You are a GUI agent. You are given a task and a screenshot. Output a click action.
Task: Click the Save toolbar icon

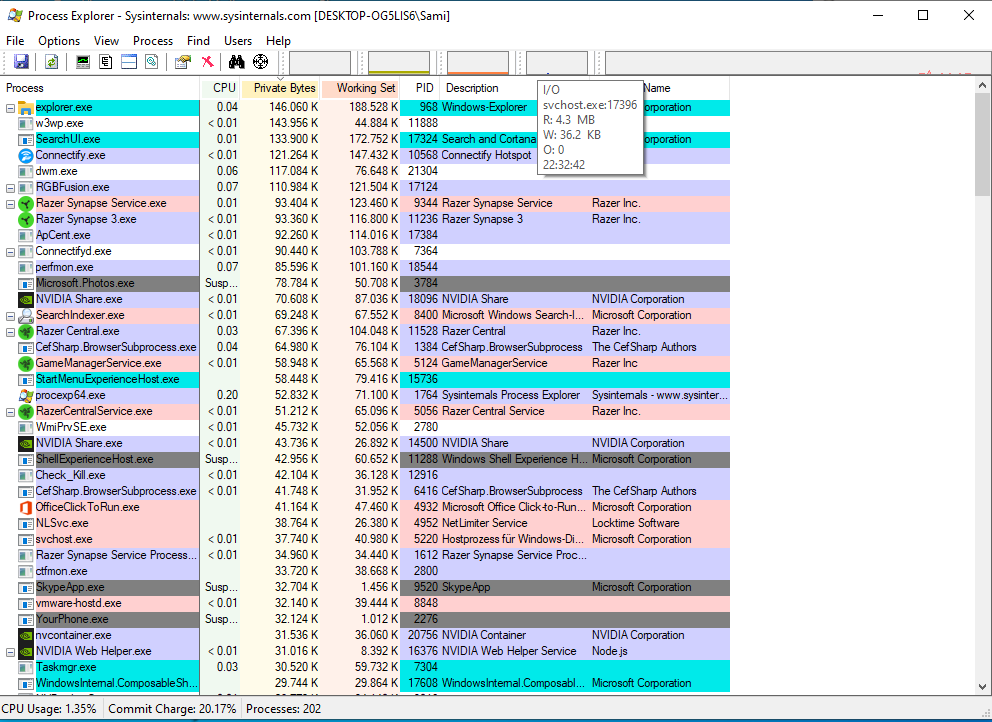(x=22, y=61)
